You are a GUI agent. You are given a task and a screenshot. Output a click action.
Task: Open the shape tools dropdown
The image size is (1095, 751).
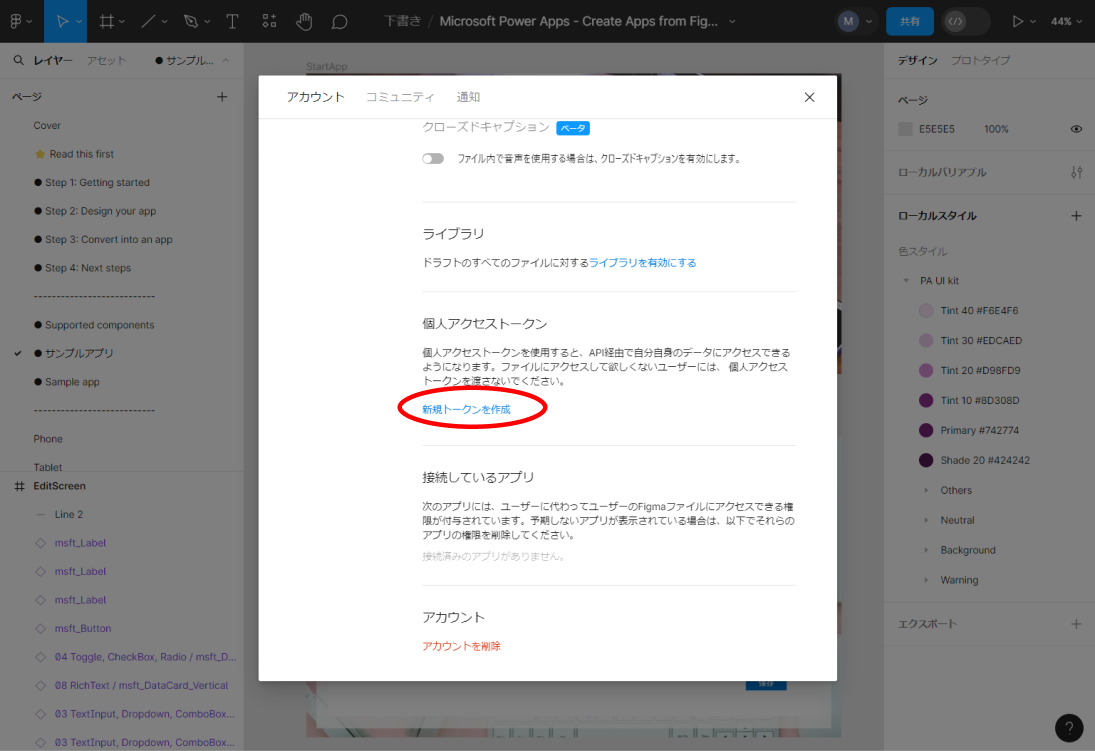click(165, 22)
